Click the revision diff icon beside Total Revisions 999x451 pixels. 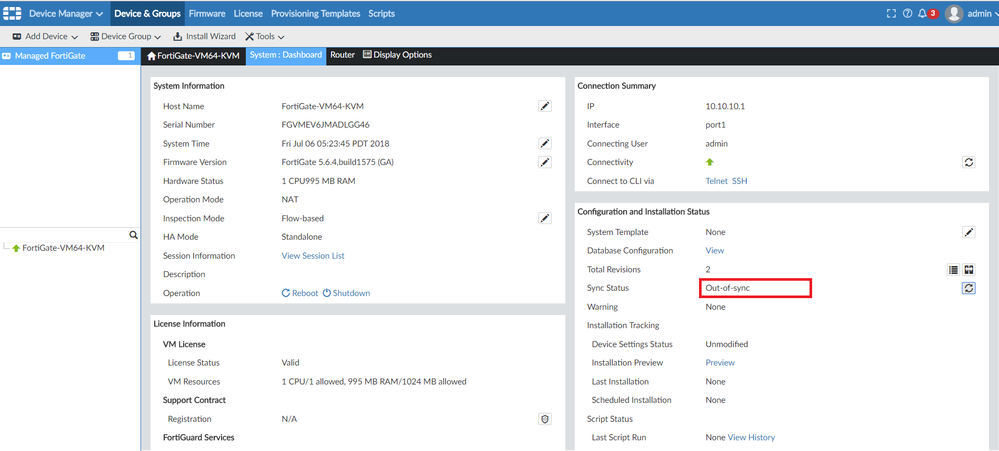pos(968,269)
